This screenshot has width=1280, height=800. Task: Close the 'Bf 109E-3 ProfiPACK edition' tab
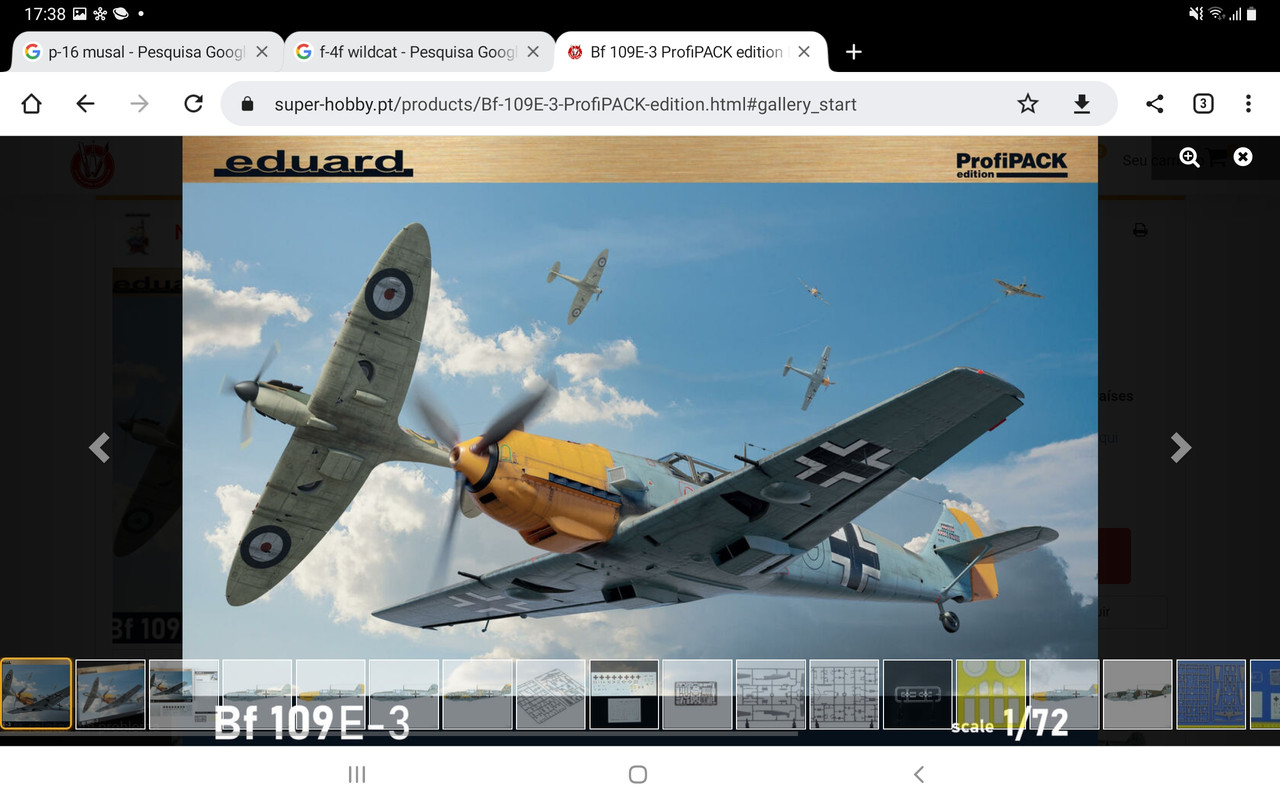click(x=805, y=52)
